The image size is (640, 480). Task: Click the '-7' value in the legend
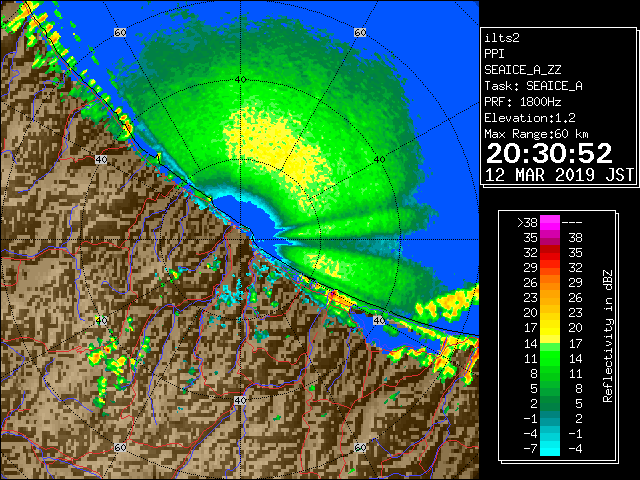(x=530, y=449)
